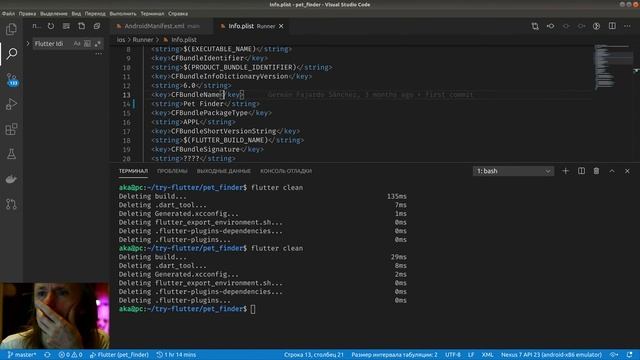Image resolution: width=640 pixels, height=360 pixels.
Task: Open errors and warnings count in status bar
Action: (x=70, y=355)
